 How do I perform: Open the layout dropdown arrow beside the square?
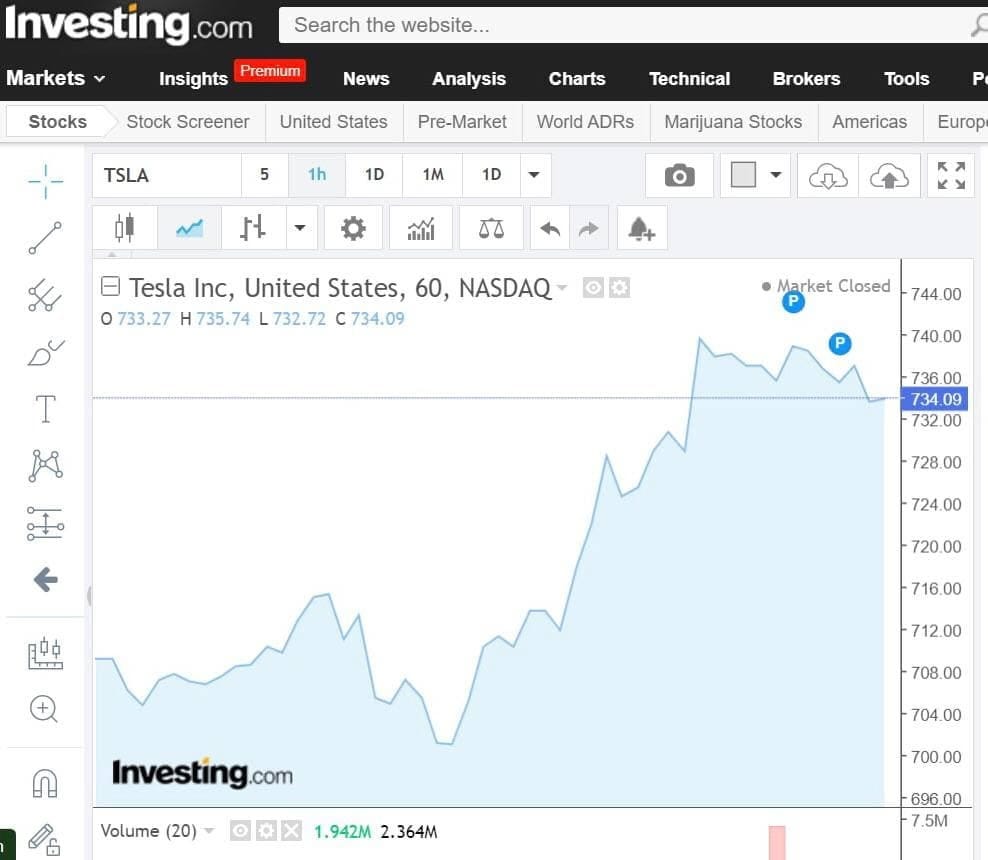[776, 175]
